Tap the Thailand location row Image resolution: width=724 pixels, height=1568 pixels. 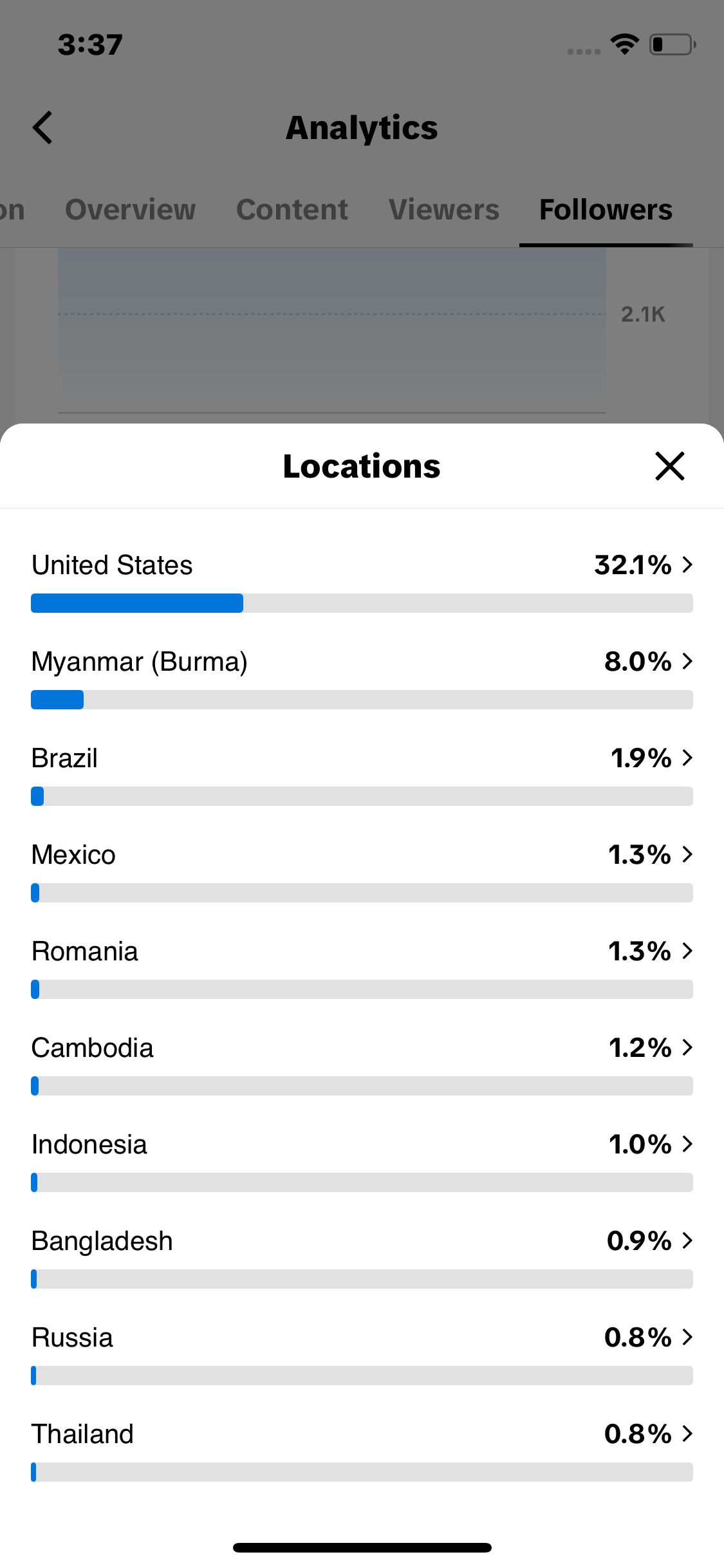tap(362, 1449)
